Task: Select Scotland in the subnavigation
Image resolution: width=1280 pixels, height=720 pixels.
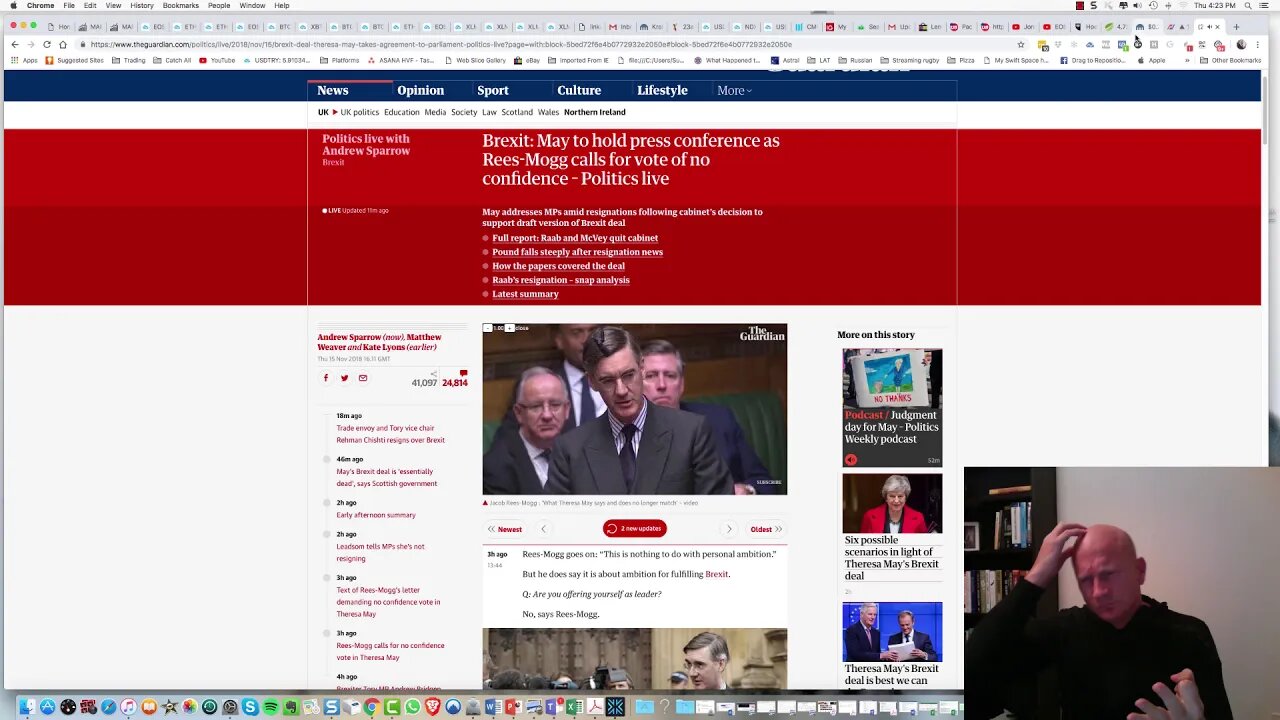Action: pos(517,112)
